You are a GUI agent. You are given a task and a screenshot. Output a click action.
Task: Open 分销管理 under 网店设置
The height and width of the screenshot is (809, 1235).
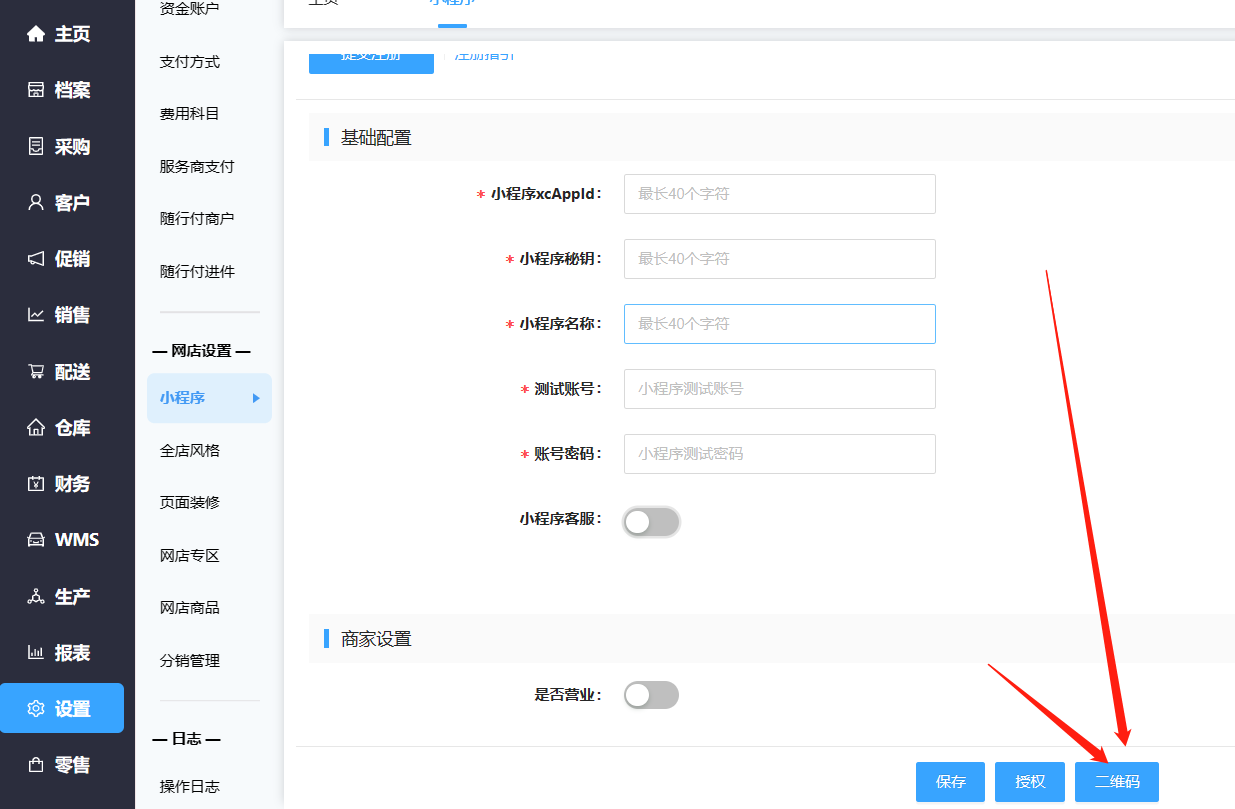pyautogui.click(x=190, y=661)
